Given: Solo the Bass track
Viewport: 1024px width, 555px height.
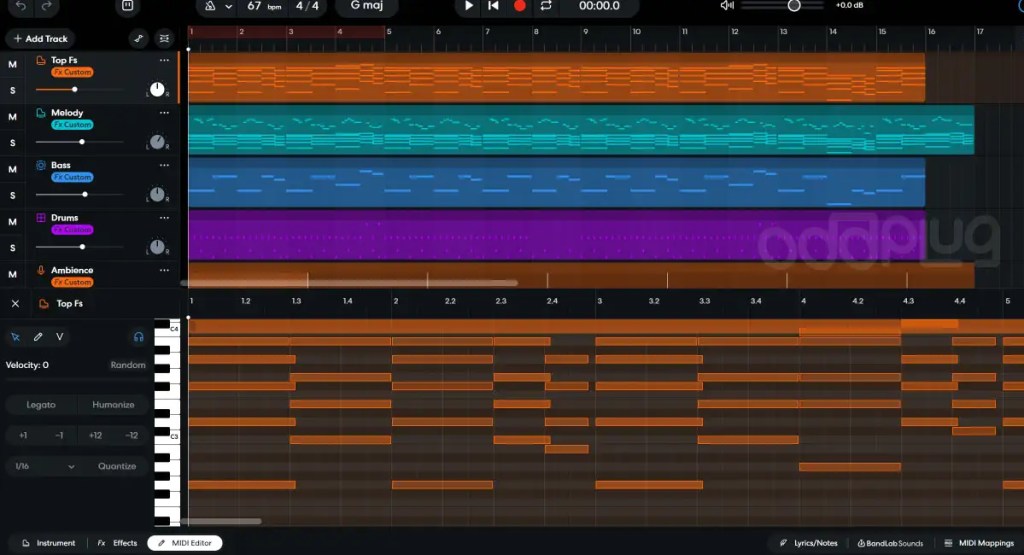Looking at the screenshot, I should pyautogui.click(x=12, y=195).
